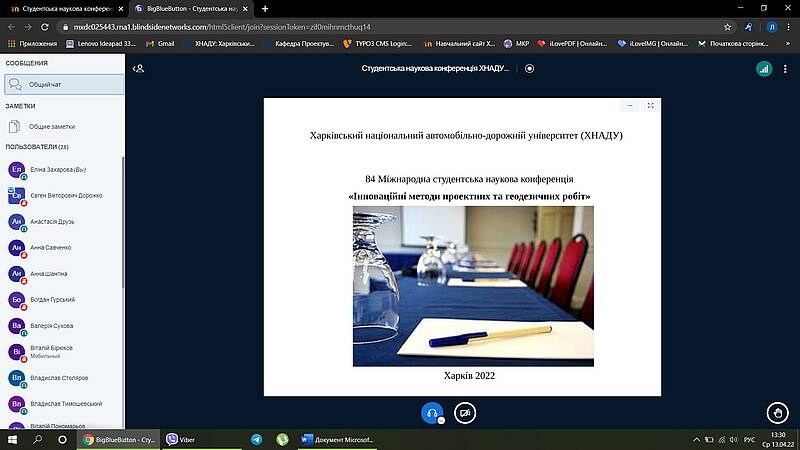Minimize the presentation with the dash button

point(630,106)
